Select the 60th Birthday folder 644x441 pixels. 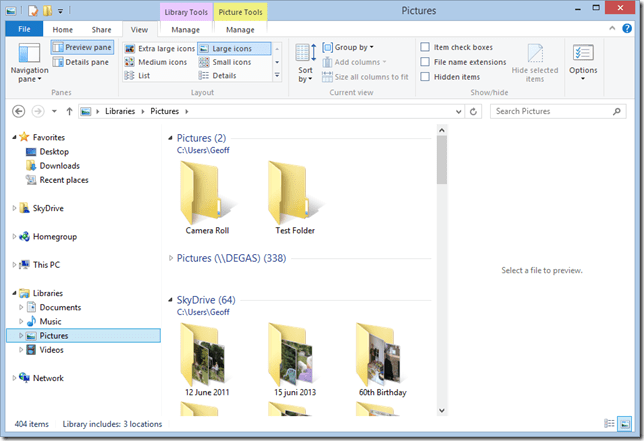[x=383, y=360]
